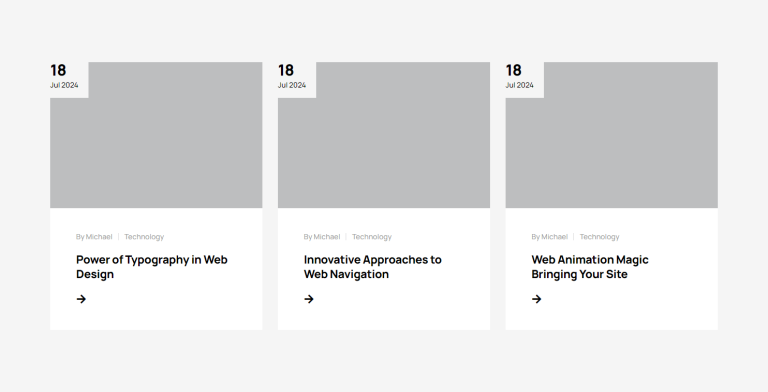The height and width of the screenshot is (392, 768).
Task: Click arrow icon under Innovative Approaches article
Action: (x=309, y=299)
